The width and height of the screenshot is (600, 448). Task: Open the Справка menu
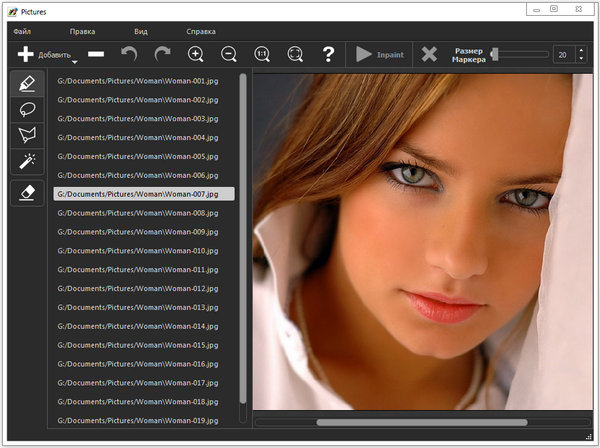200,32
